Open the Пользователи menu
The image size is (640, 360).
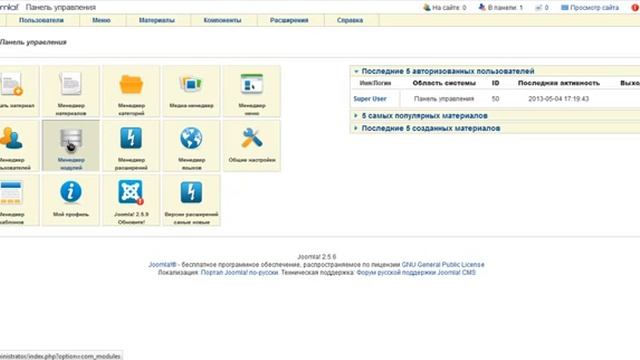point(41,20)
